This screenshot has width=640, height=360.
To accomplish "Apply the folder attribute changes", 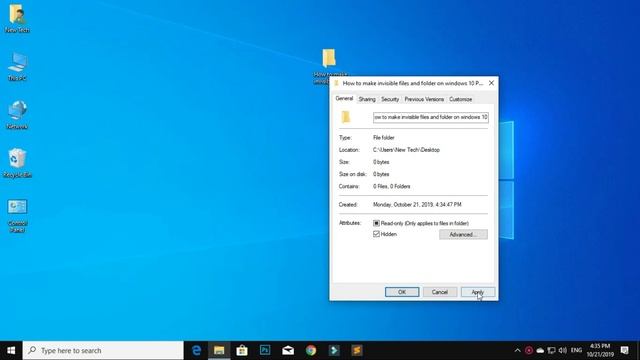I will click(478, 292).
